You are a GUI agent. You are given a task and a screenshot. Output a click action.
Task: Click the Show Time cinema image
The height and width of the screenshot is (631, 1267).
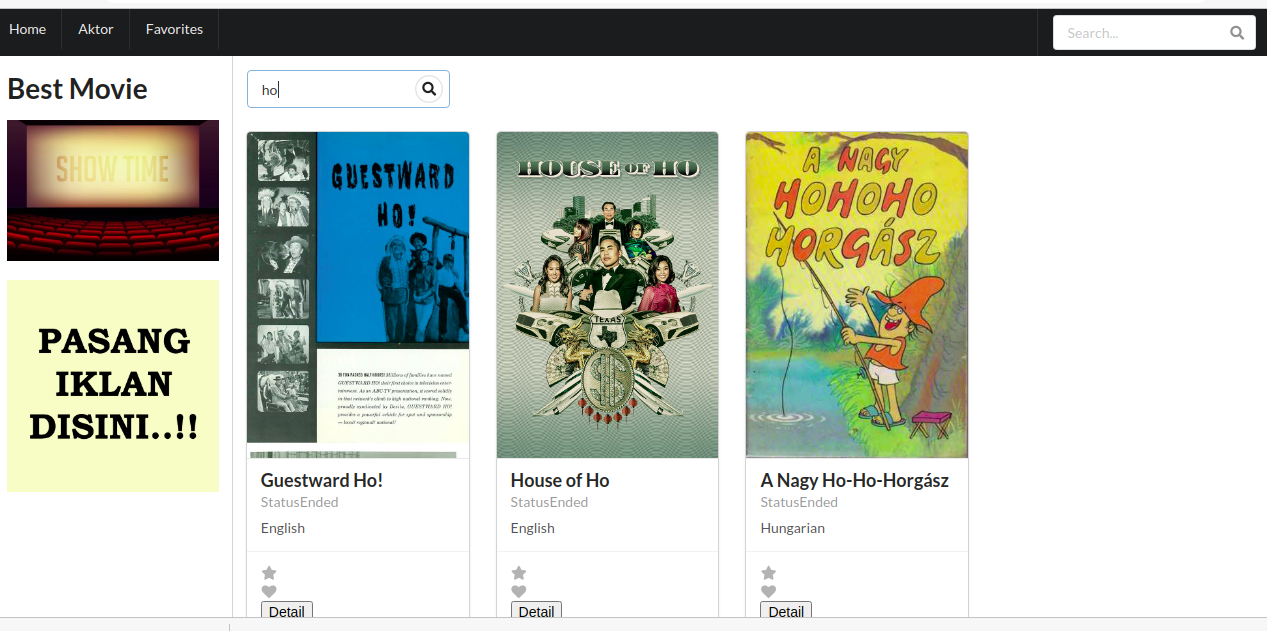click(113, 190)
